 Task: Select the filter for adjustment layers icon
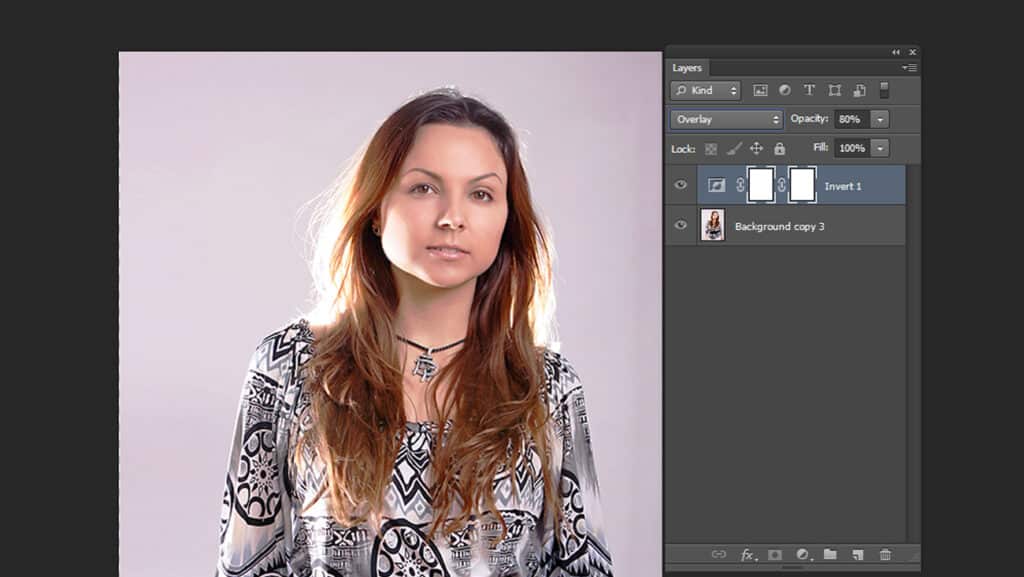[x=786, y=90]
